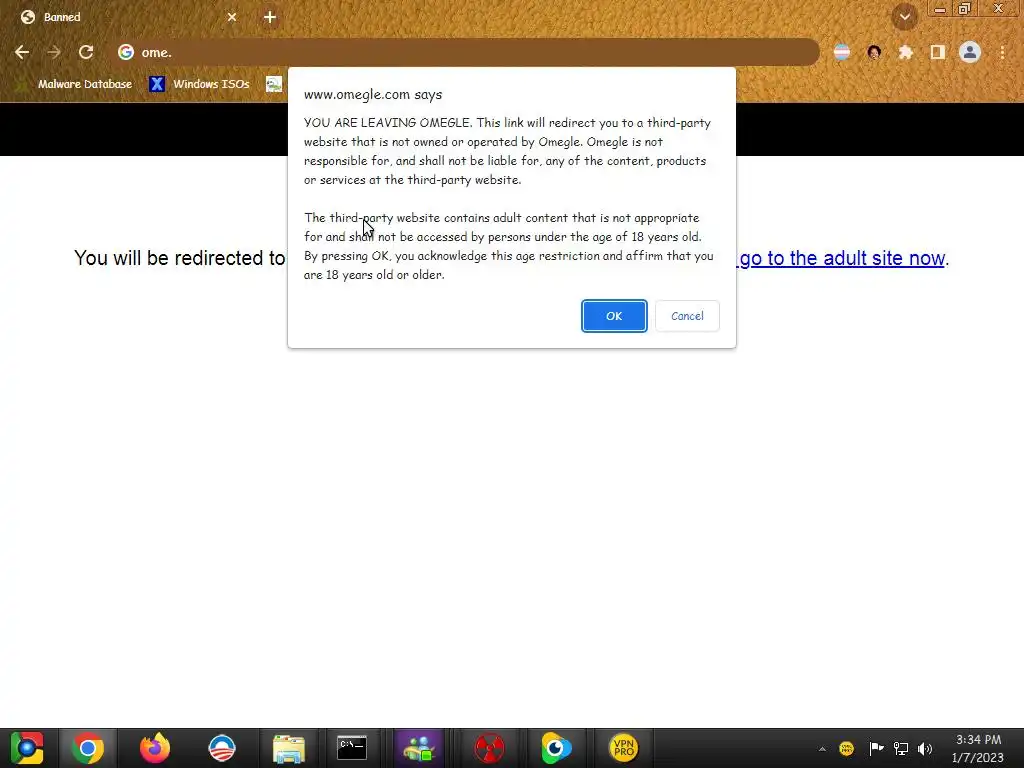This screenshot has width=1024, height=768.
Task: Go back to the previous page
Action: (x=22, y=52)
